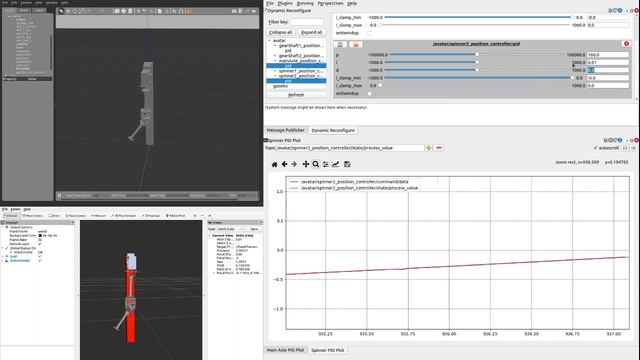Choose Select tool in RViz toolbar
Image resolution: width=640 pixels, height=360 pixels.
54,216
